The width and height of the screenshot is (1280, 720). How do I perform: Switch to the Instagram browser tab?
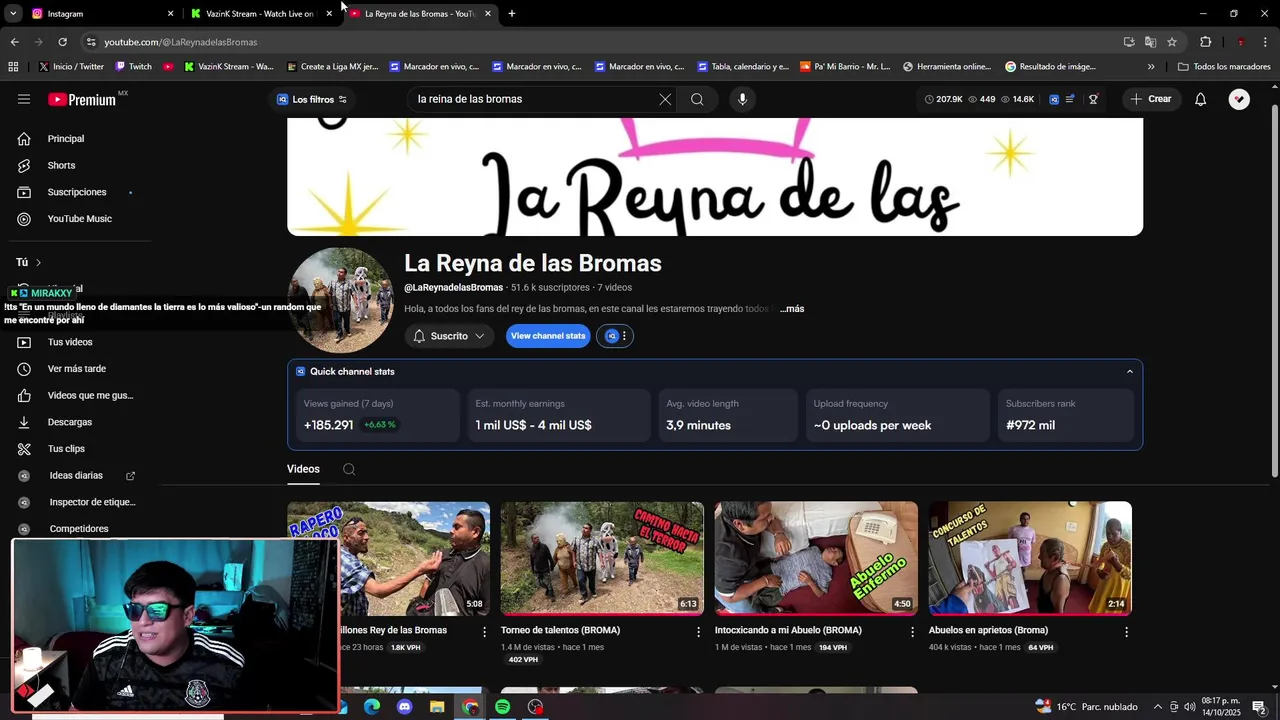[100, 14]
